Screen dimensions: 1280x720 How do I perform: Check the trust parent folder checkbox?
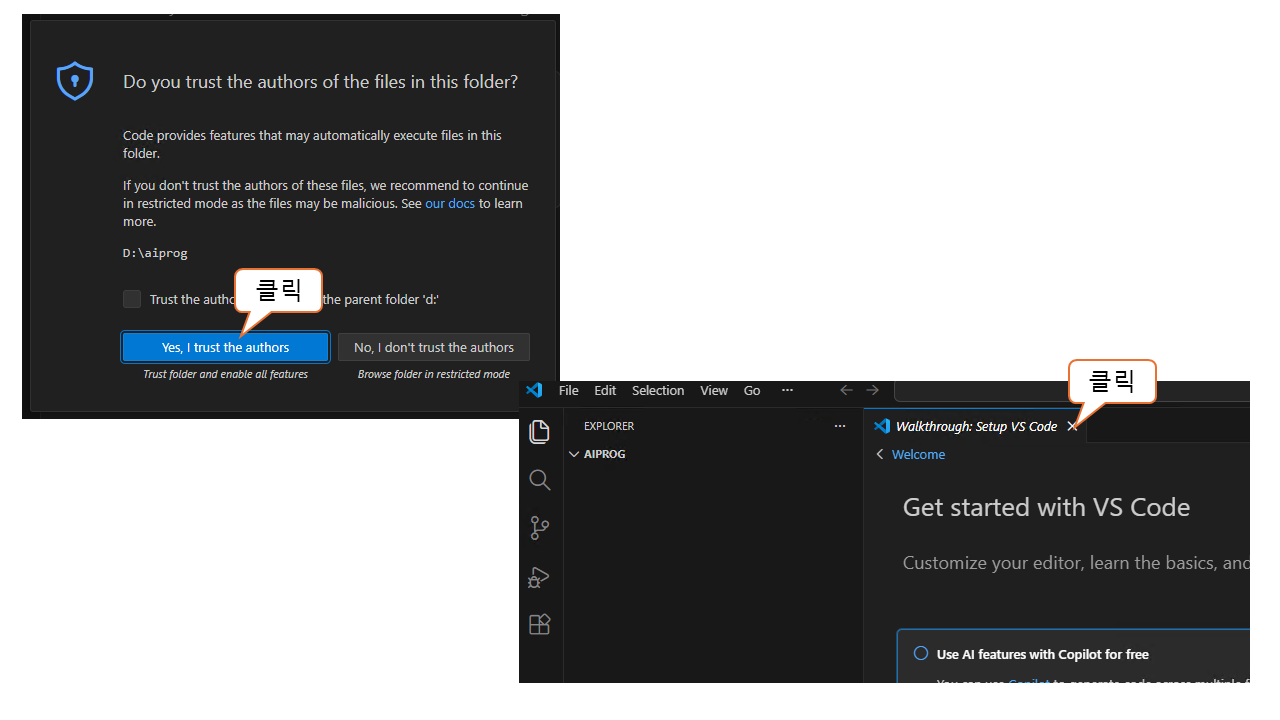pos(132,299)
